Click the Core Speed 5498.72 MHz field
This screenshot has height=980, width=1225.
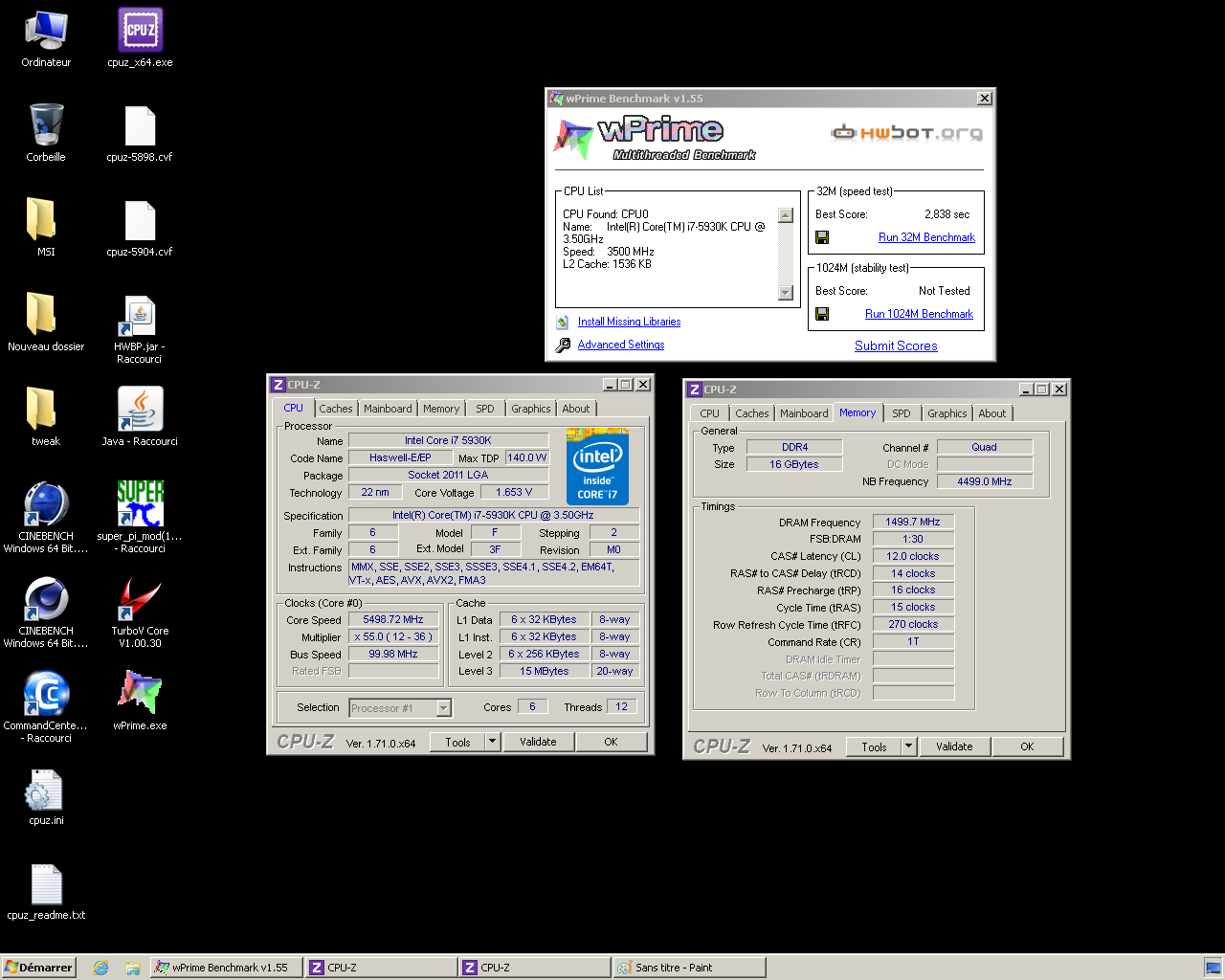coord(393,619)
